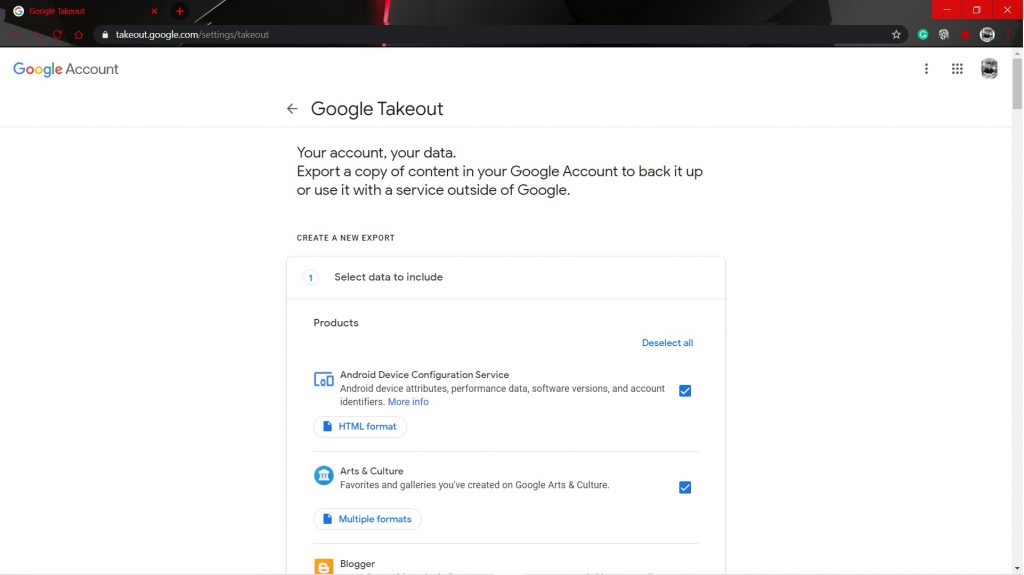Click the Blogger product icon
1024x575 pixels.
pos(323,567)
